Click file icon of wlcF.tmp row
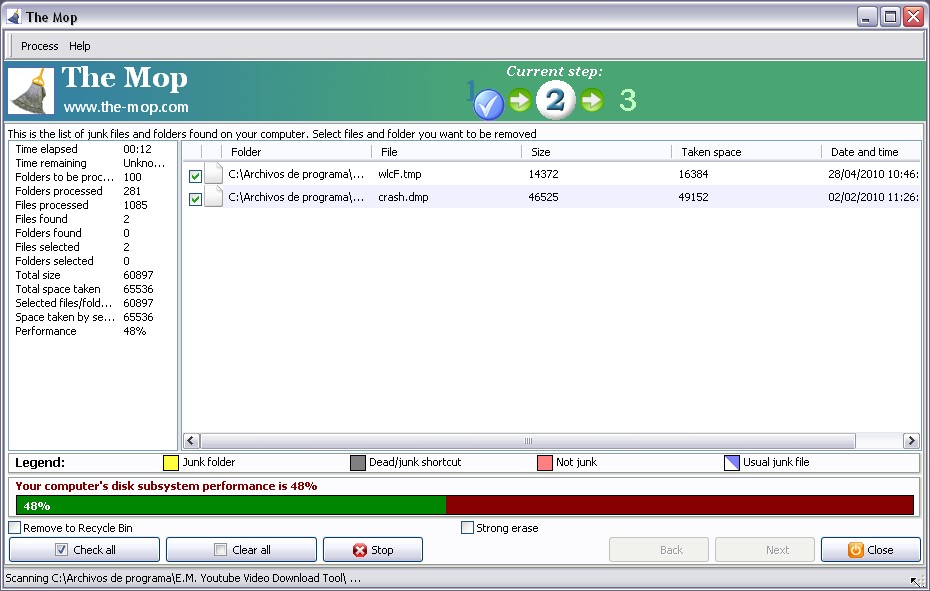930x591 pixels. pyautogui.click(x=214, y=174)
